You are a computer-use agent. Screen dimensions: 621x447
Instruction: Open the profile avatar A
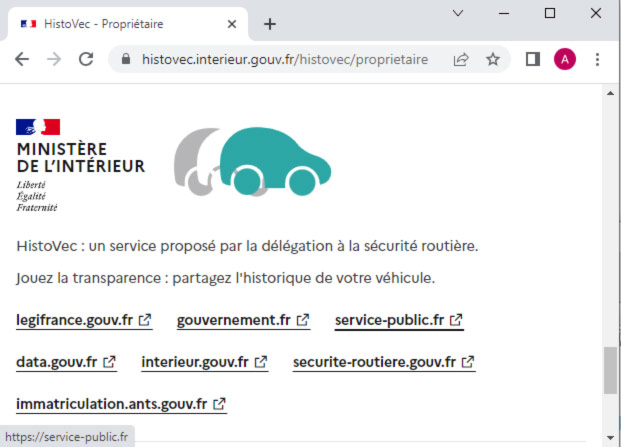pos(565,59)
